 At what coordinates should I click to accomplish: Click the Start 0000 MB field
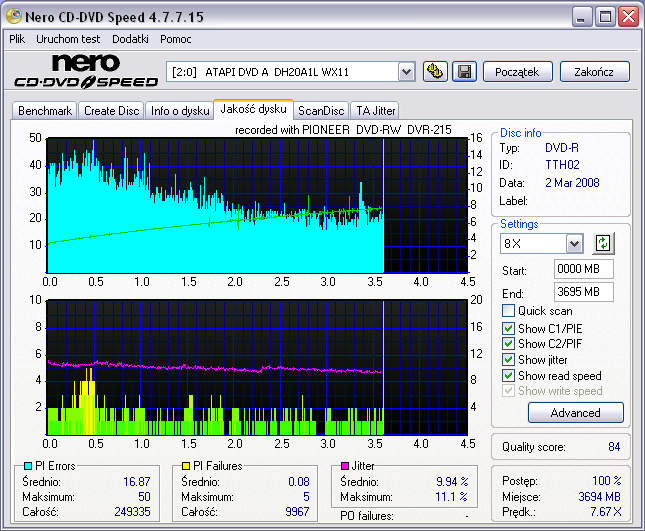click(584, 269)
